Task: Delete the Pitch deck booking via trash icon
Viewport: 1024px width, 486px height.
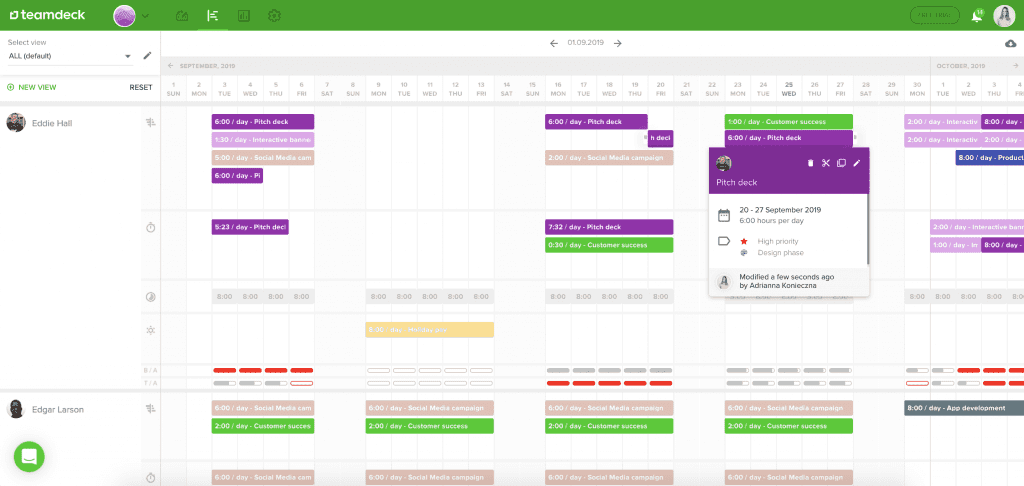Action: point(810,163)
